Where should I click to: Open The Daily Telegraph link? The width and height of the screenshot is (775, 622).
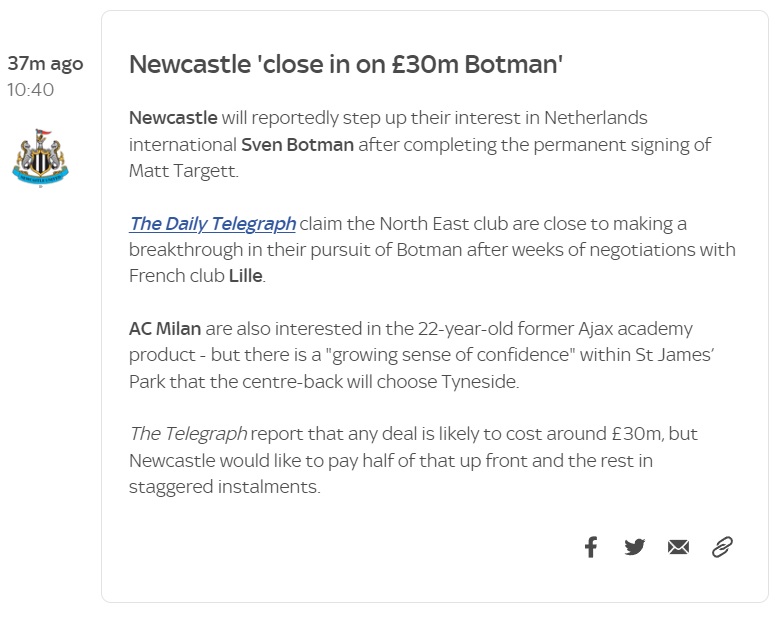212,223
